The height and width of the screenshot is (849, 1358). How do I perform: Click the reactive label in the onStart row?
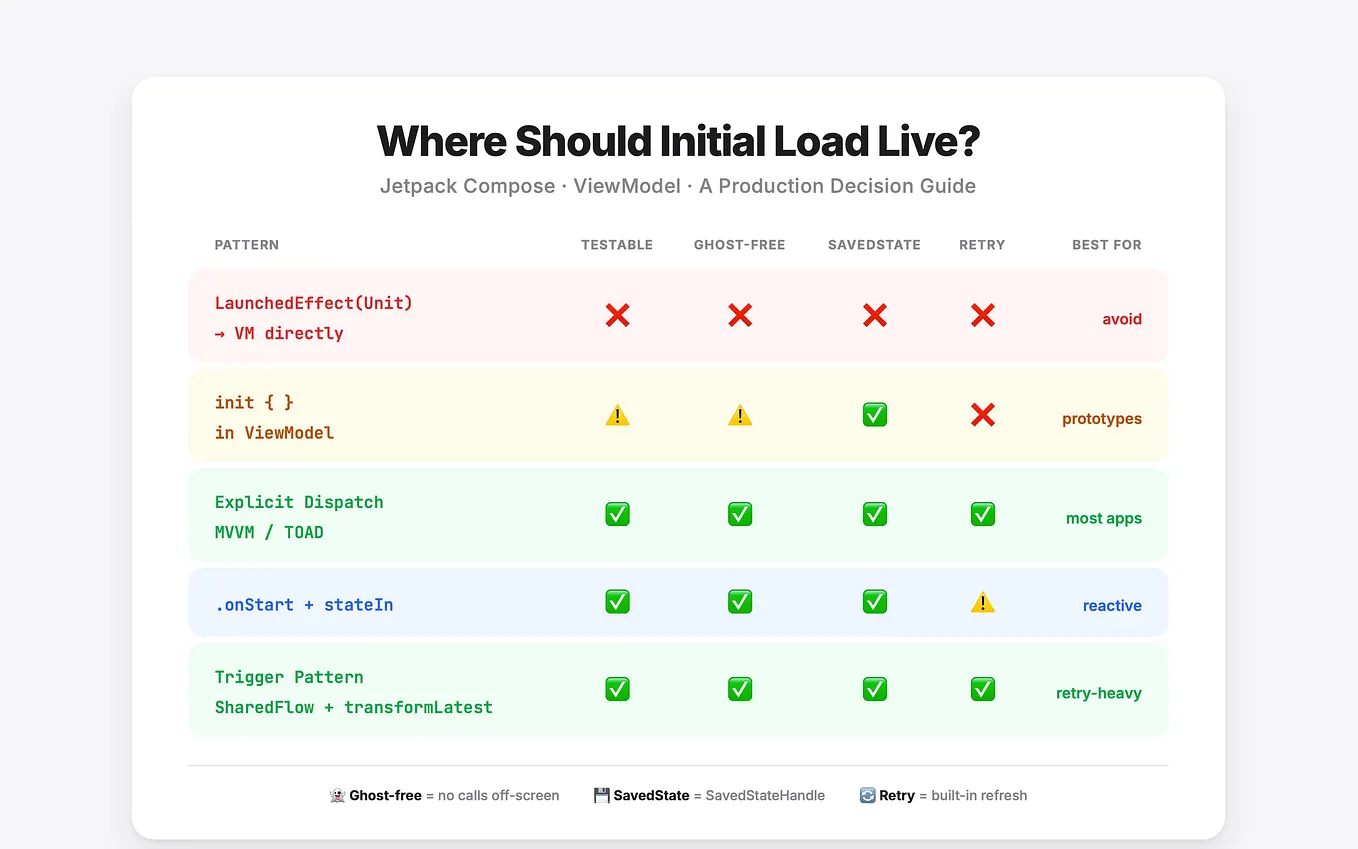tap(1112, 605)
